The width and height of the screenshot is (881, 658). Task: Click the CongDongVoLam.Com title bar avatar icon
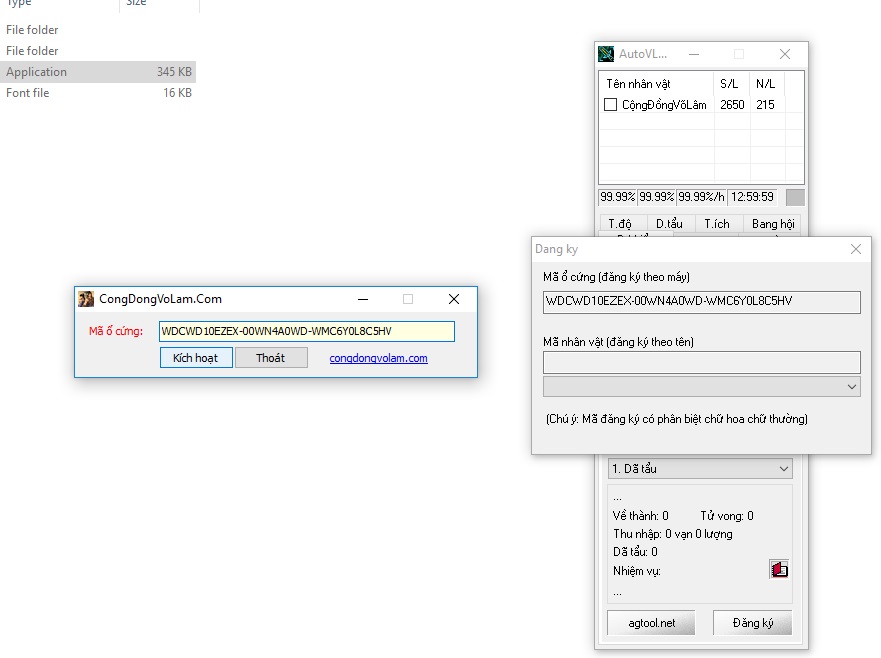(x=87, y=299)
